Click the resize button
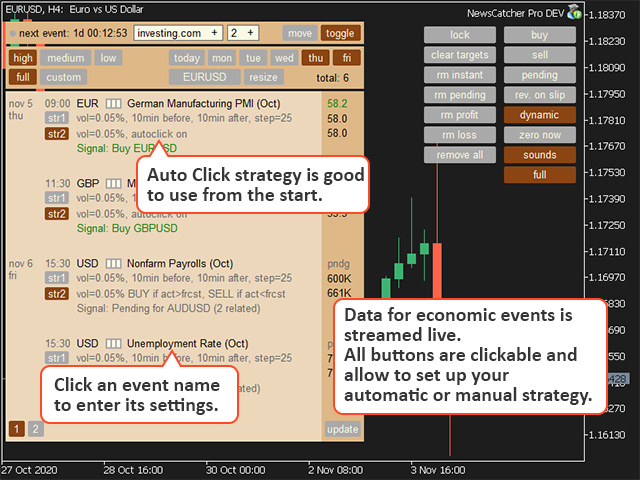The image size is (640, 480). 263,77
